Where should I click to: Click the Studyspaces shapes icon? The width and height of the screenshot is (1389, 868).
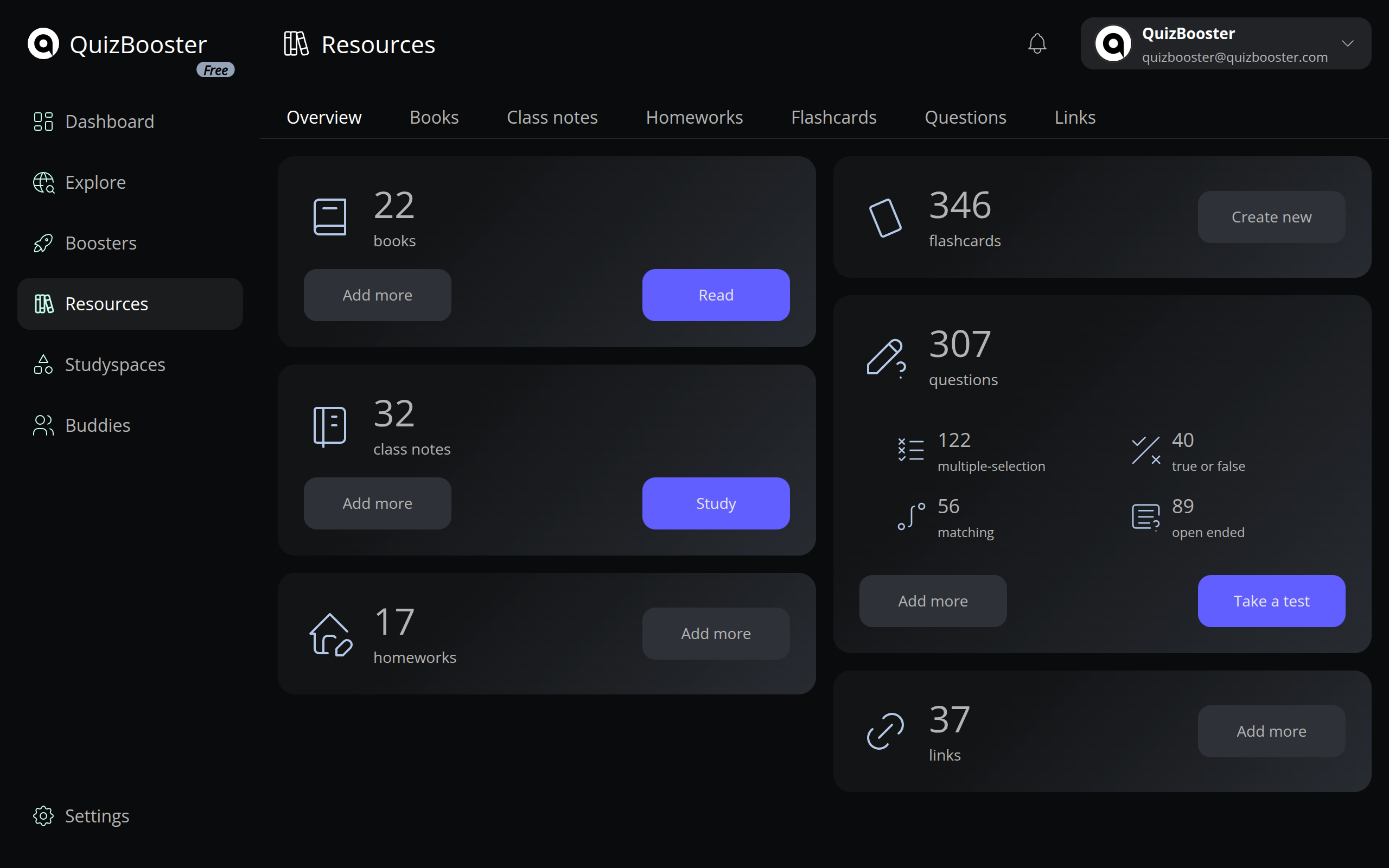(43, 365)
